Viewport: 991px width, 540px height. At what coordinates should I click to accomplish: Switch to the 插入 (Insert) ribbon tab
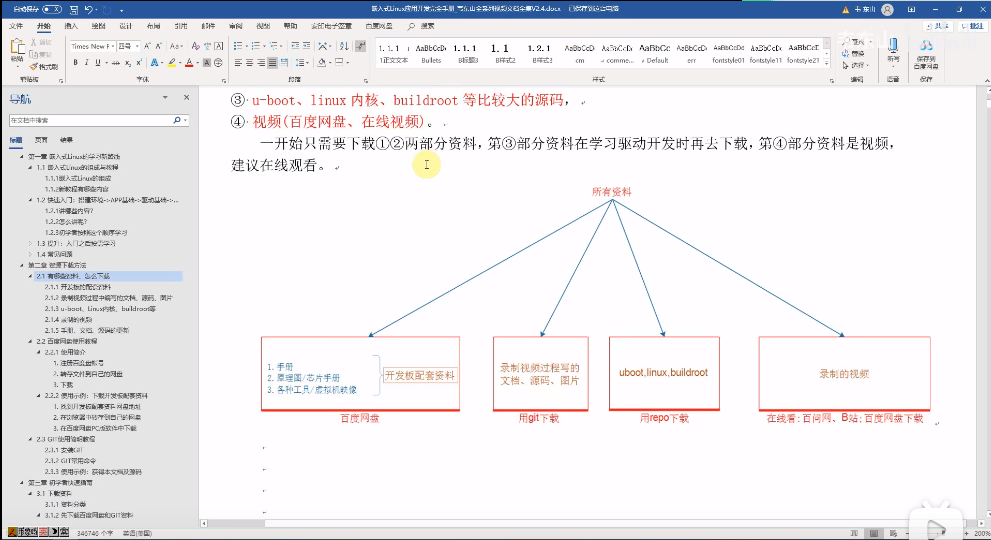click(x=71, y=26)
